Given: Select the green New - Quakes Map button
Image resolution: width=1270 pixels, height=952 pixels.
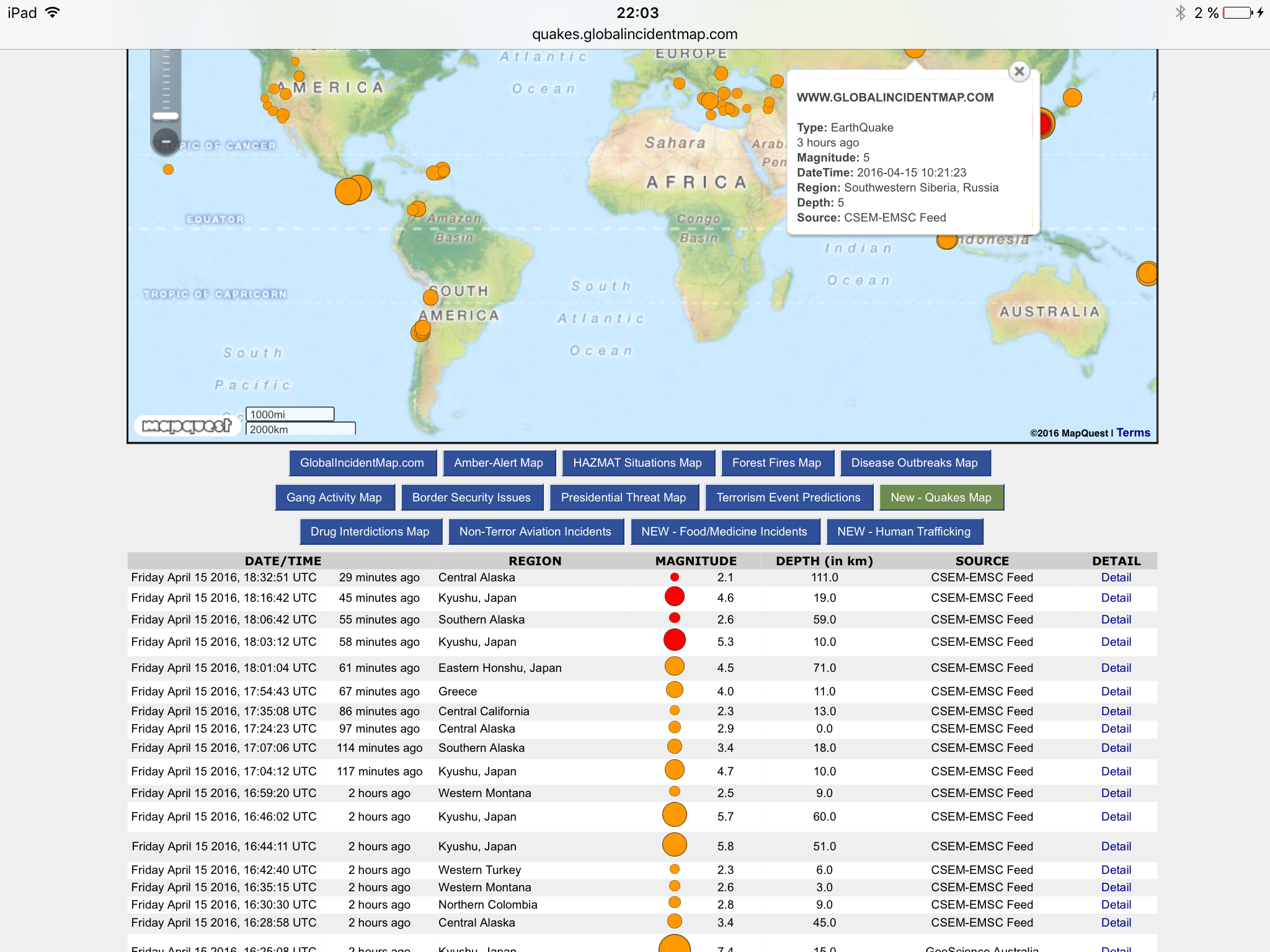Looking at the screenshot, I should point(941,497).
